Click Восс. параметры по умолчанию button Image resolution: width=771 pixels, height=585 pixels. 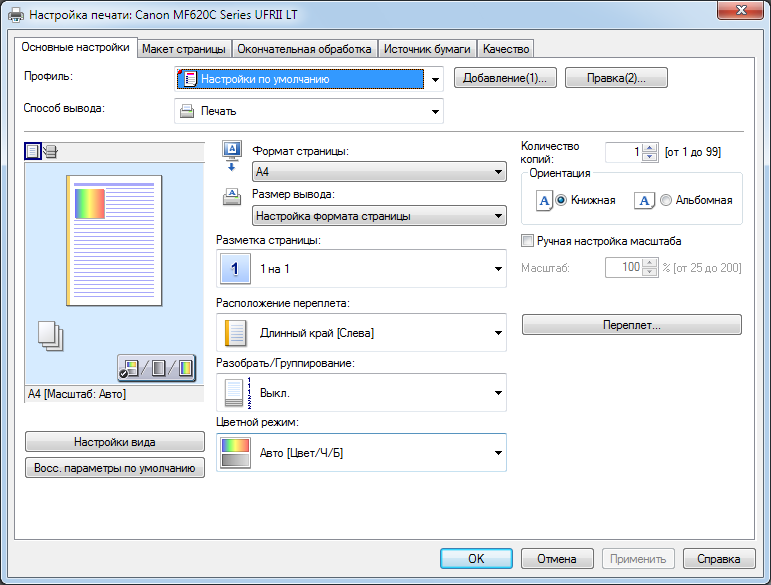(x=115, y=468)
